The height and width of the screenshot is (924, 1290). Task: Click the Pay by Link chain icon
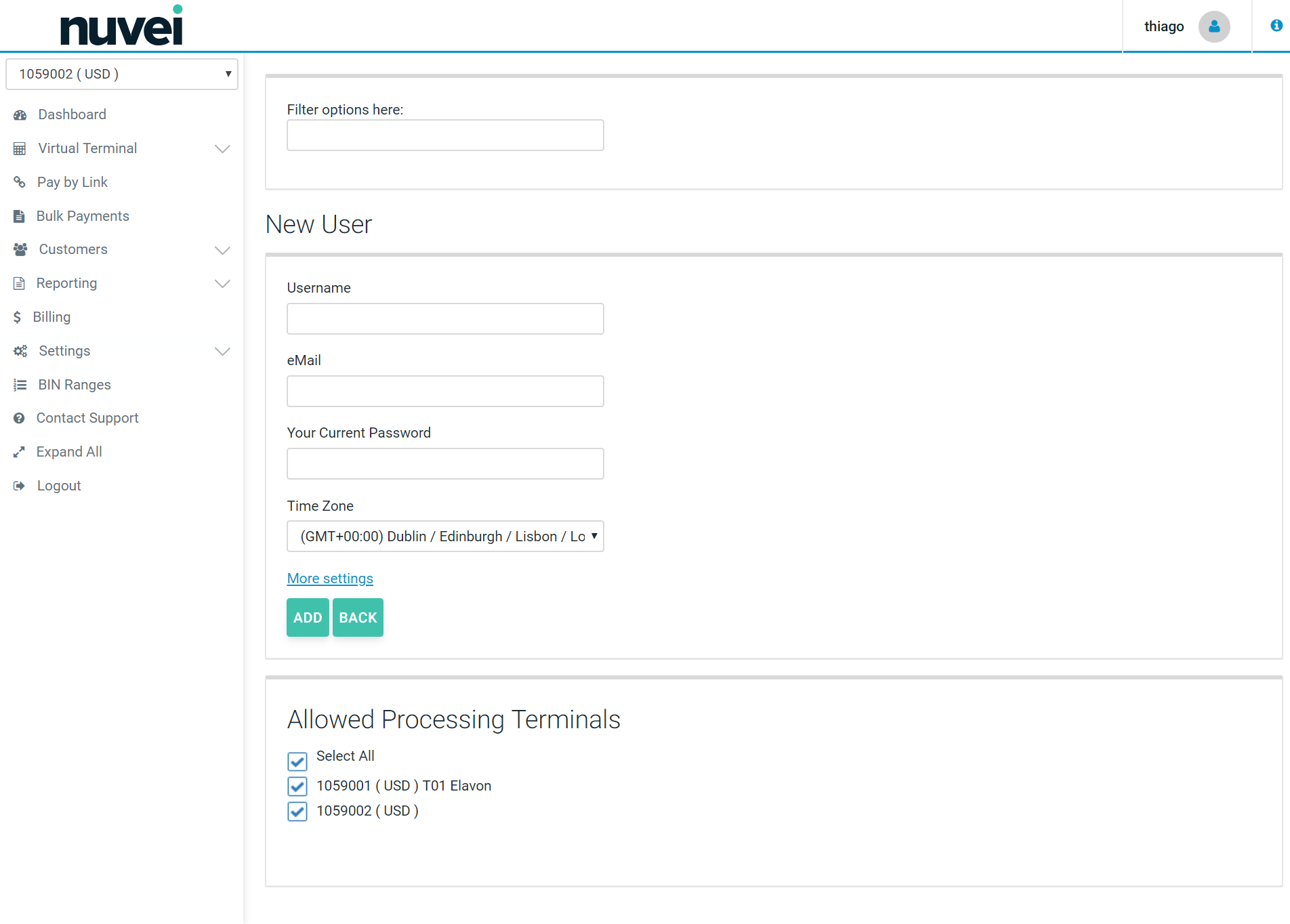[x=20, y=182]
